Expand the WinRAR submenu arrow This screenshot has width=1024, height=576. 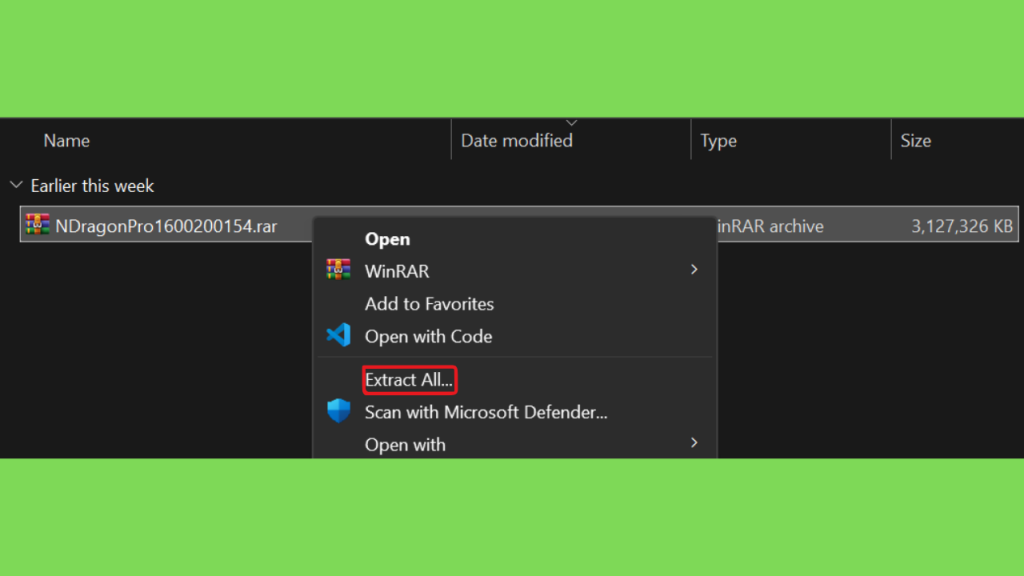pos(694,270)
